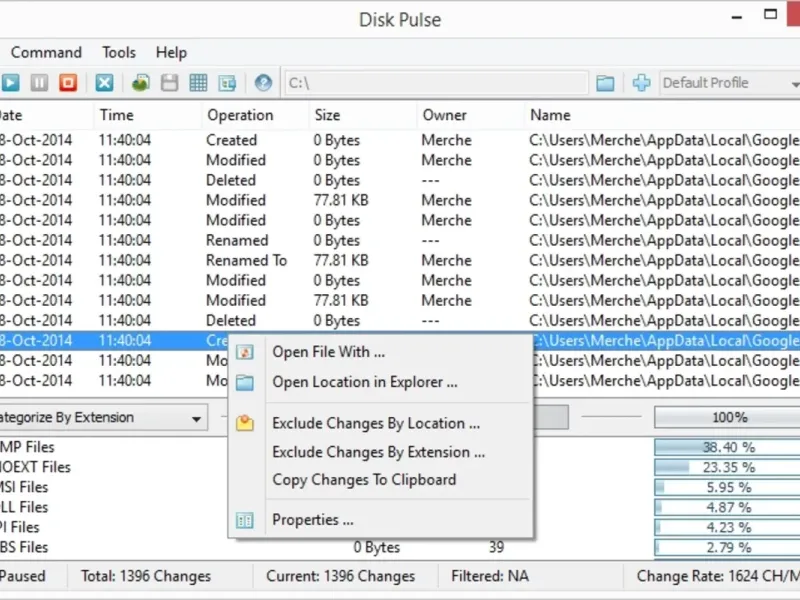Click the floppy disk save icon
This screenshot has height=600, width=800.
(x=170, y=83)
